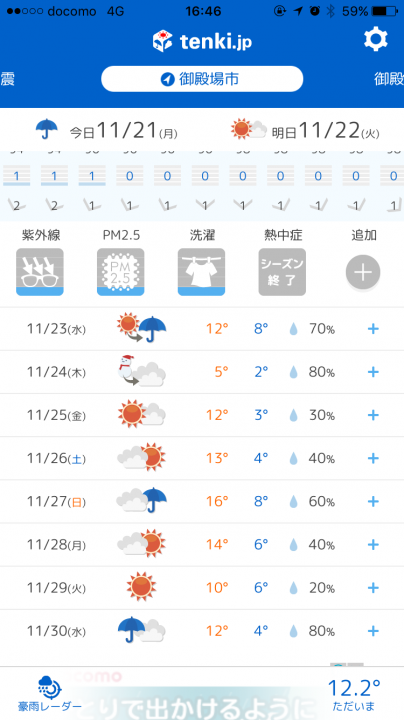Add an index with 追加 plus button
The width and height of the screenshot is (404, 720).
(363, 273)
